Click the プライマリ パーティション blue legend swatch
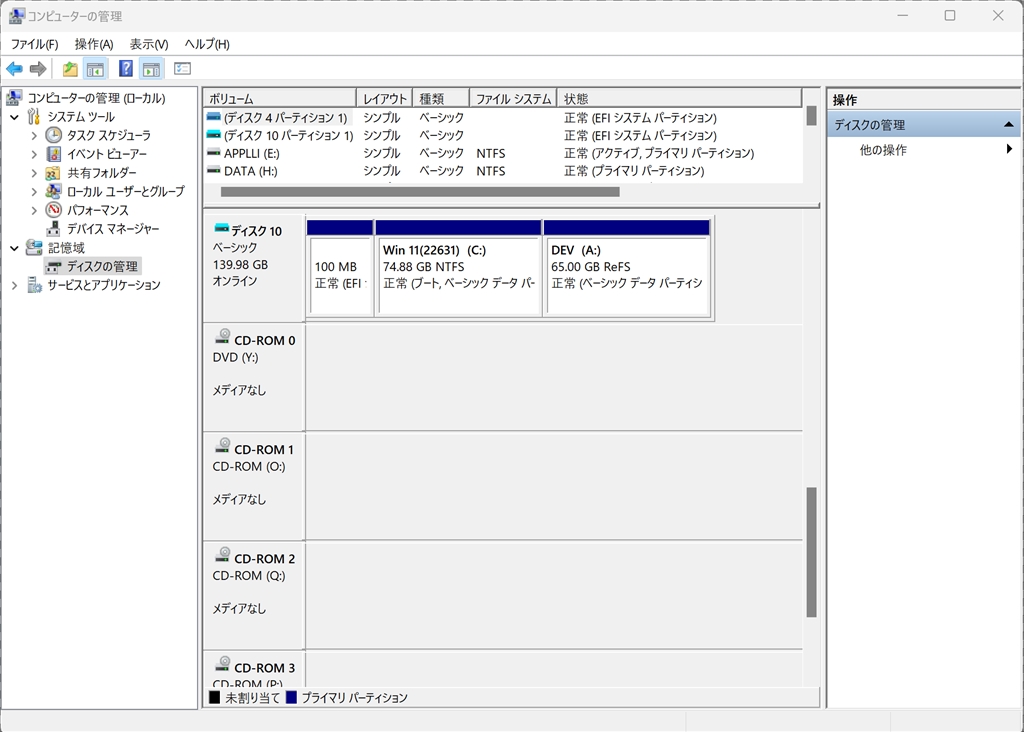This screenshot has width=1024, height=732. pos(291,697)
